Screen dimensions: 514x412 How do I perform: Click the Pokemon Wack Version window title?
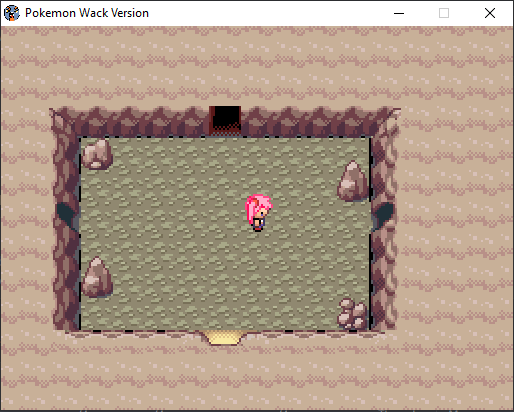(x=87, y=13)
